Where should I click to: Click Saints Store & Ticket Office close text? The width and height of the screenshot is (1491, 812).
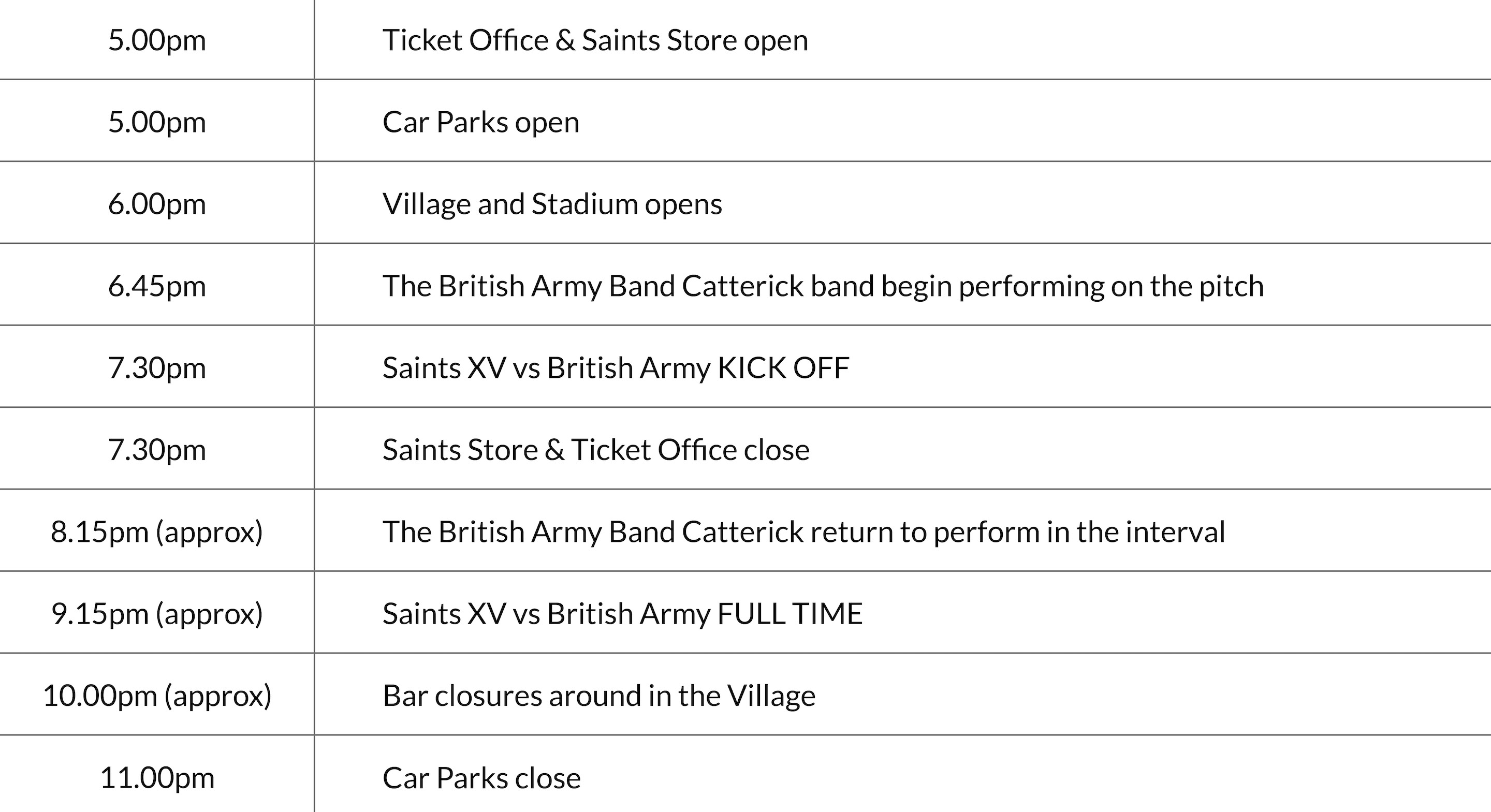[595, 450]
